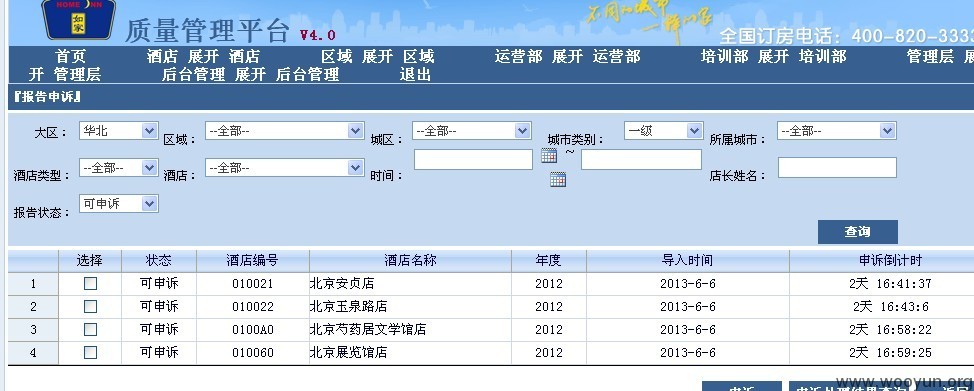Open the 酒店类型 dropdown
974x391 pixels.
[x=119, y=167]
